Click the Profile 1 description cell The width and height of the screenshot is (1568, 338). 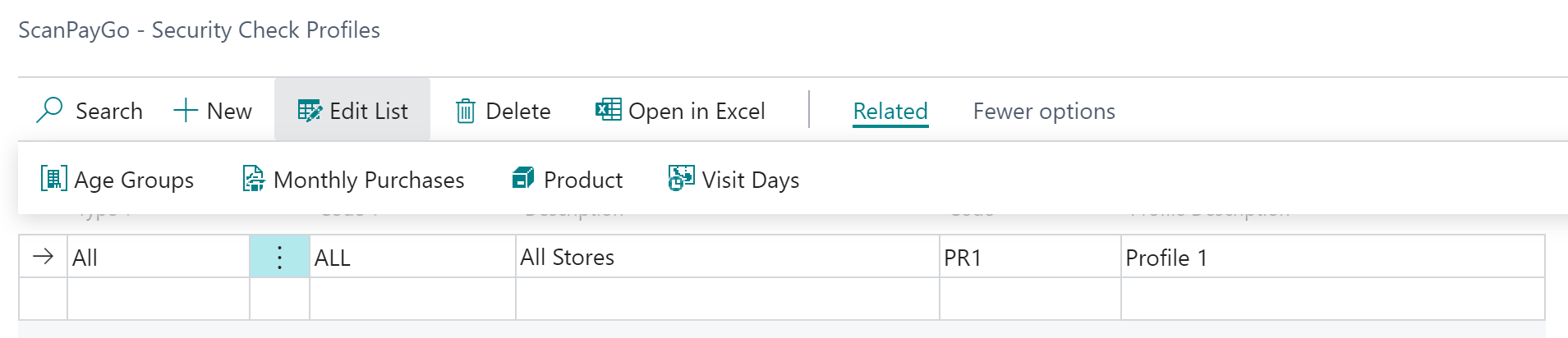(1331, 257)
